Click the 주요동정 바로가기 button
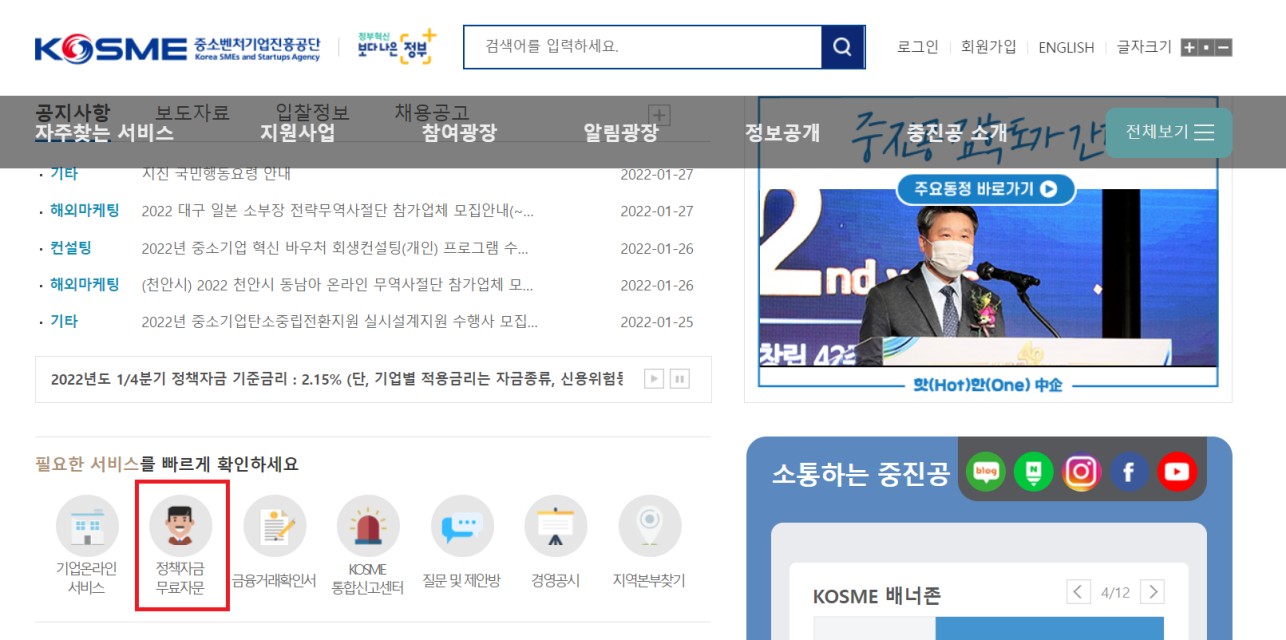Screen dimensions: 1286x640 (986, 189)
